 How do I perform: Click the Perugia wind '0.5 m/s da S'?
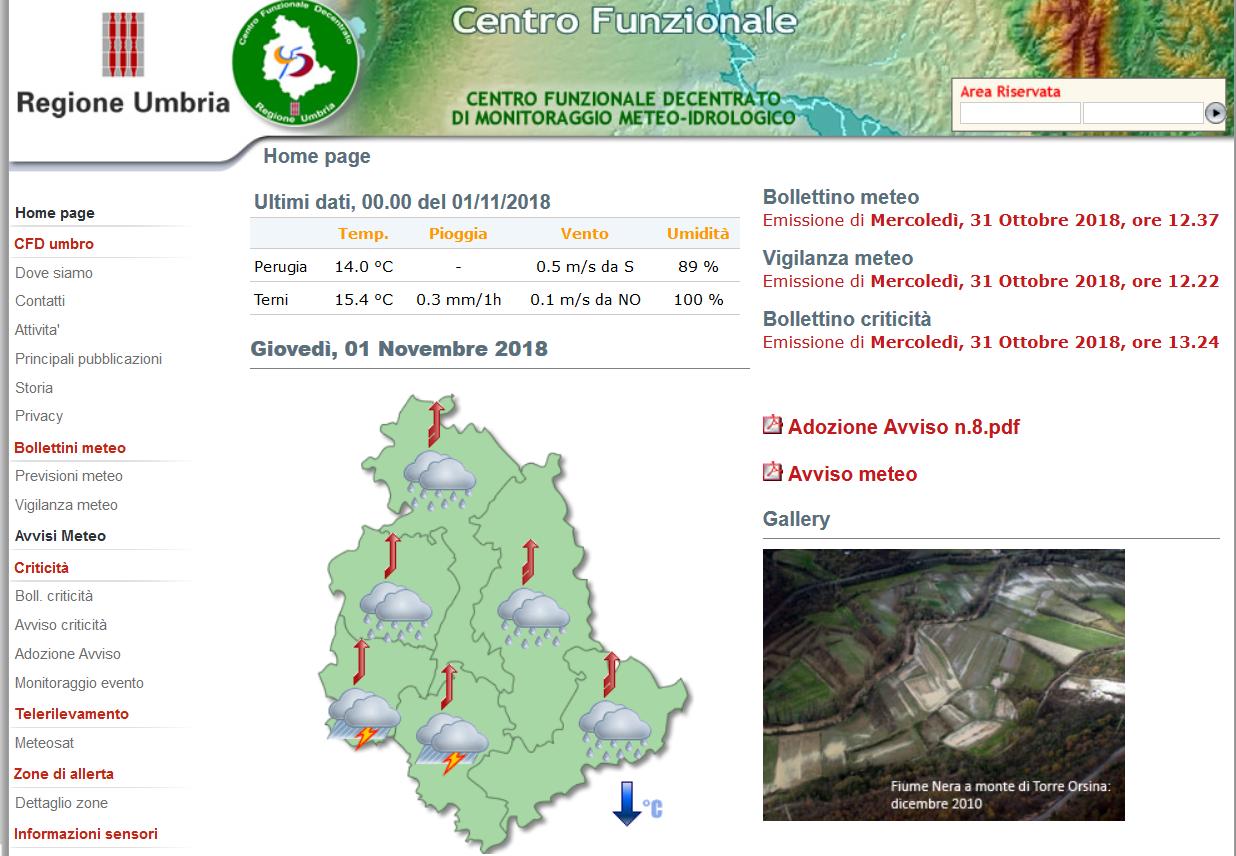point(585,267)
